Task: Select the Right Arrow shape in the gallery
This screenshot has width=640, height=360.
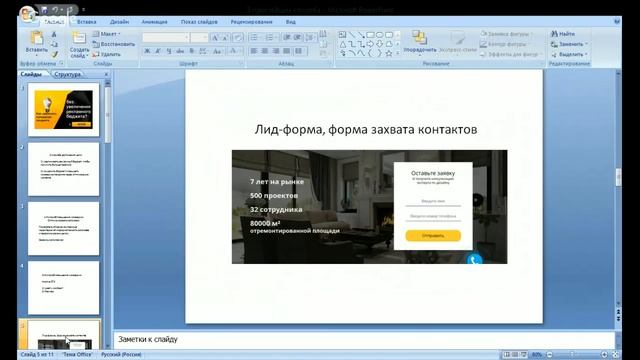Action: pyautogui.click(x=370, y=44)
